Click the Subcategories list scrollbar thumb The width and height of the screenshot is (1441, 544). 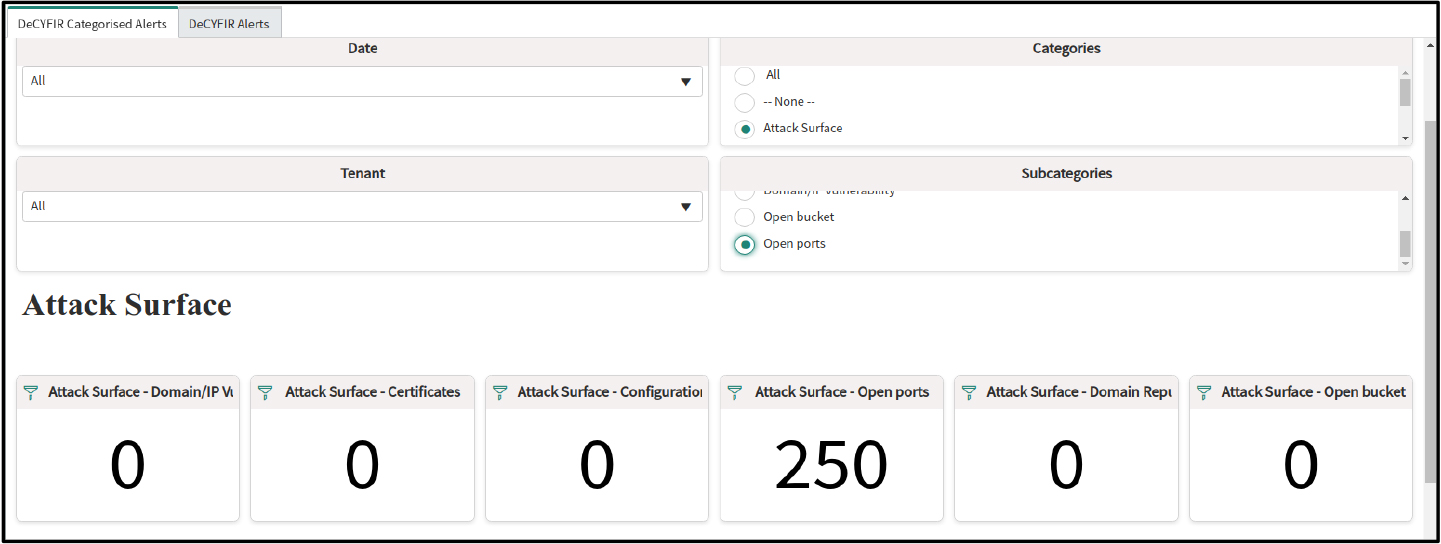(x=1405, y=244)
